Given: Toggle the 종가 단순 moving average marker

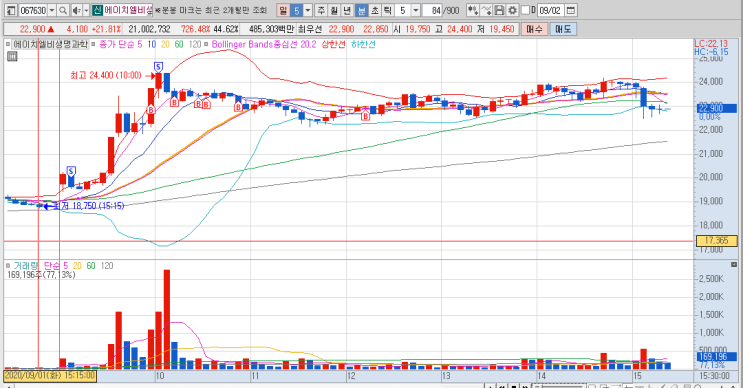Looking at the screenshot, I should coord(93,44).
